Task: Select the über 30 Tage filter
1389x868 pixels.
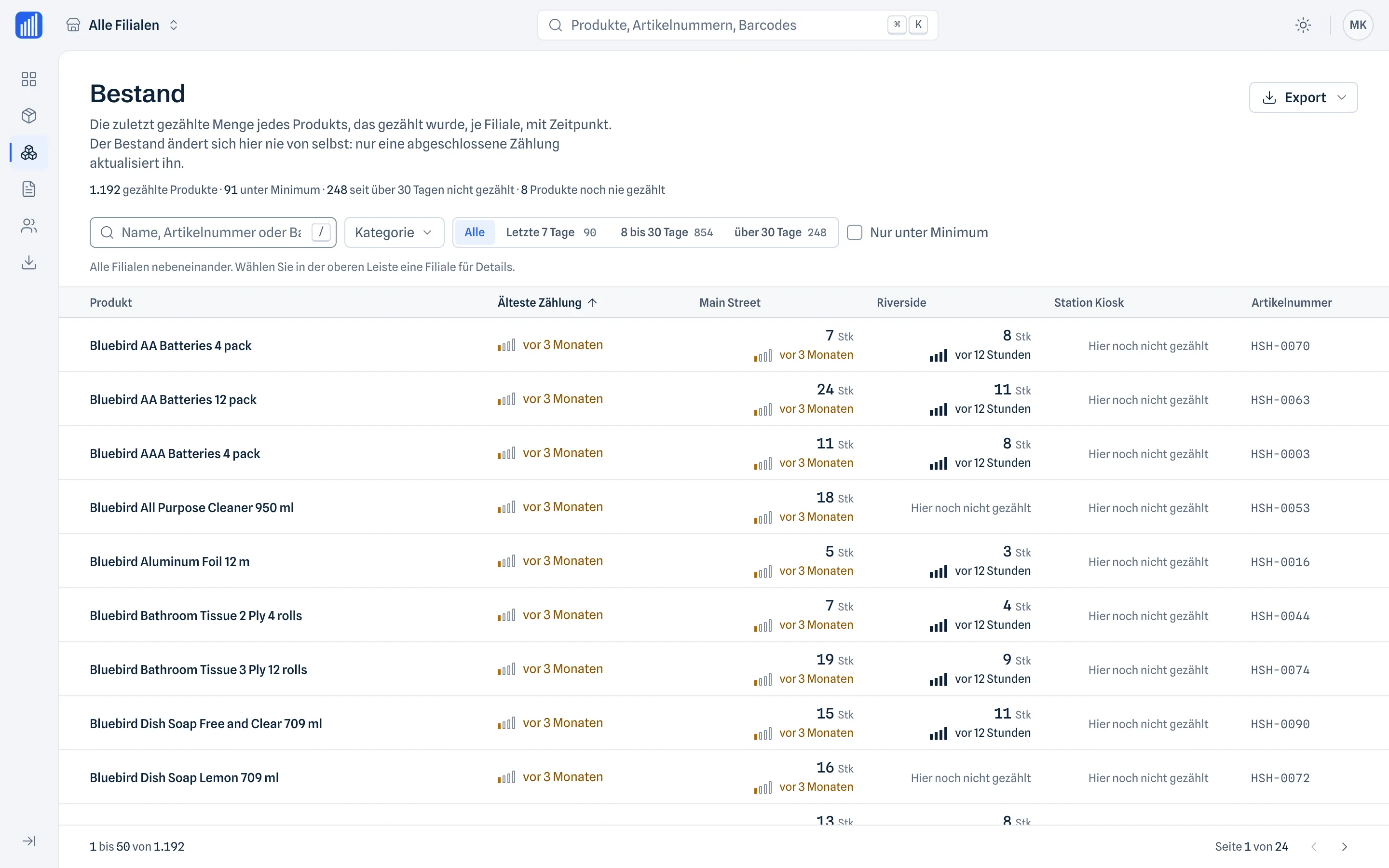Action: pos(780,232)
